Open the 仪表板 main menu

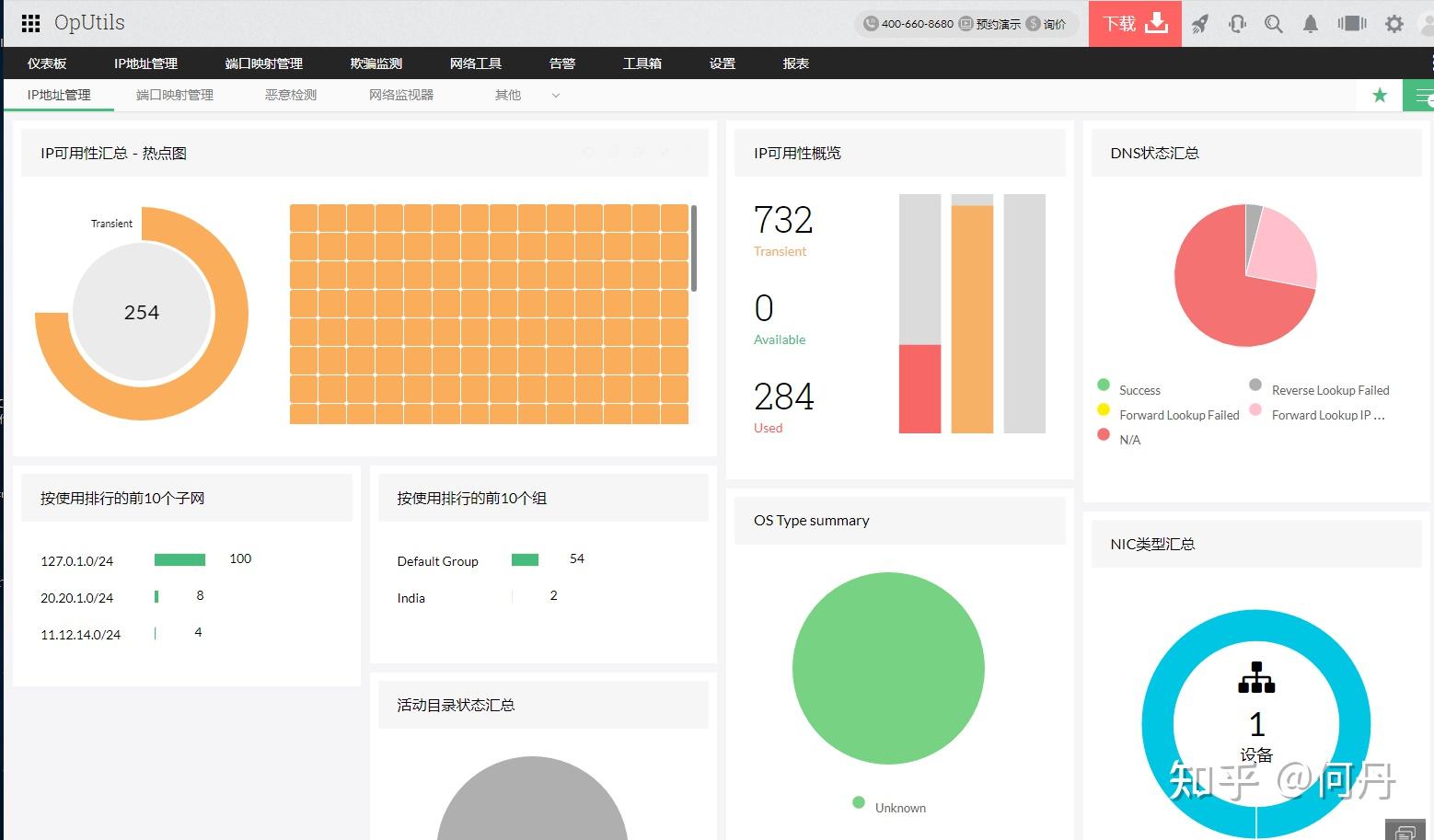[x=47, y=63]
